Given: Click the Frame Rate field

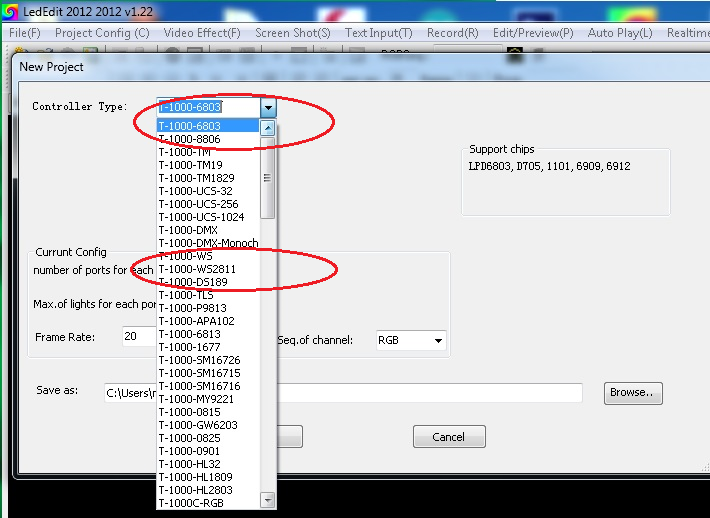Looking at the screenshot, I should (139, 336).
